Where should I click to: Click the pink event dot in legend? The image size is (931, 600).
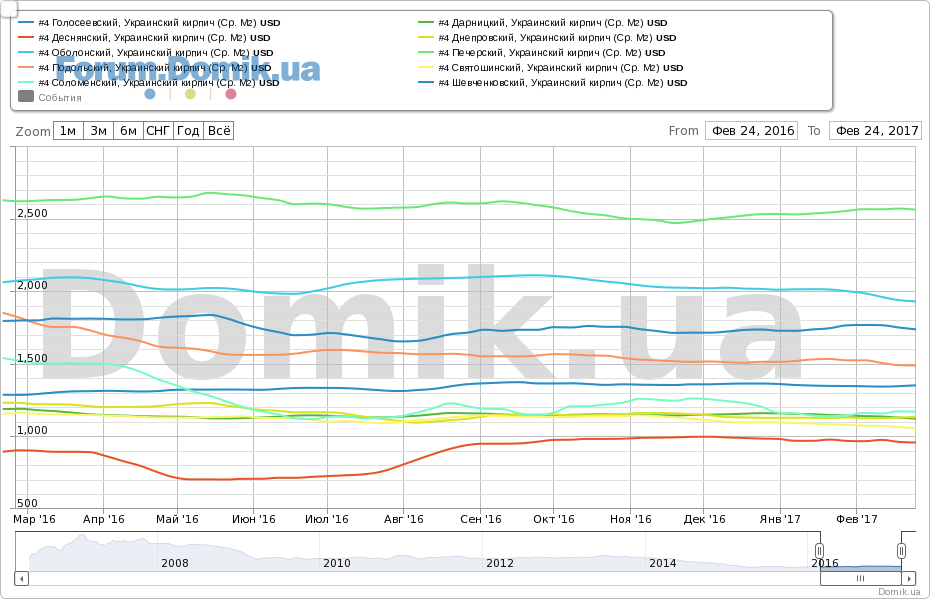(x=231, y=94)
